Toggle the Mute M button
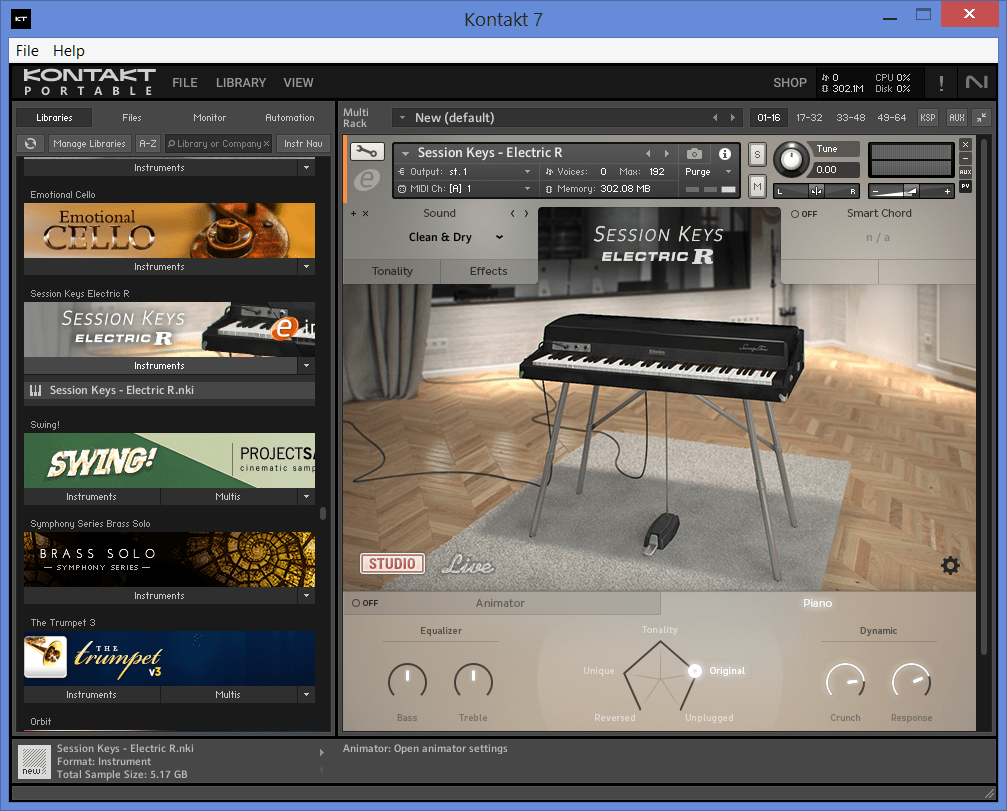Image resolution: width=1007 pixels, height=811 pixels. tap(757, 187)
